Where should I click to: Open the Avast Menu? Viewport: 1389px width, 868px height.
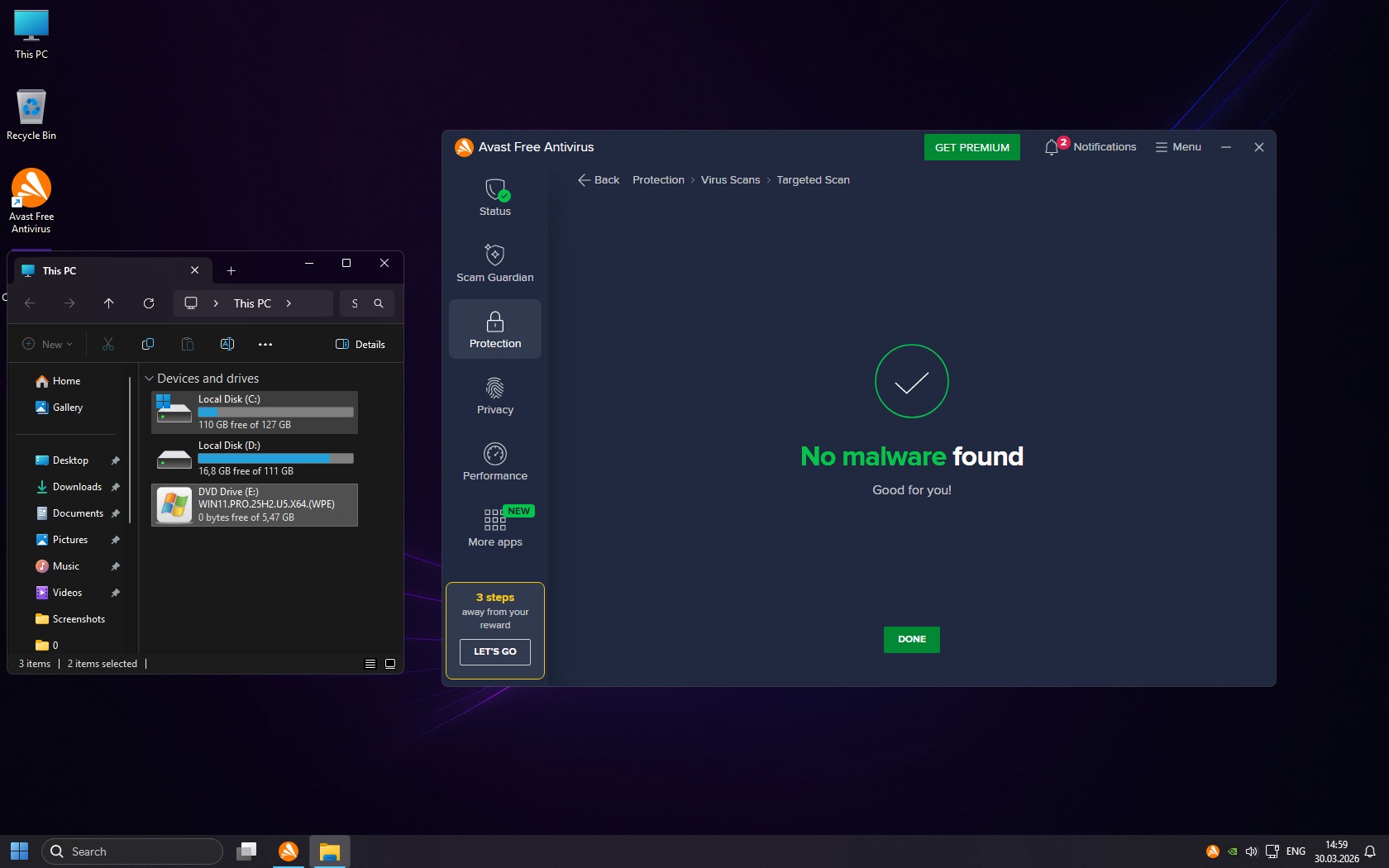pos(1178,147)
